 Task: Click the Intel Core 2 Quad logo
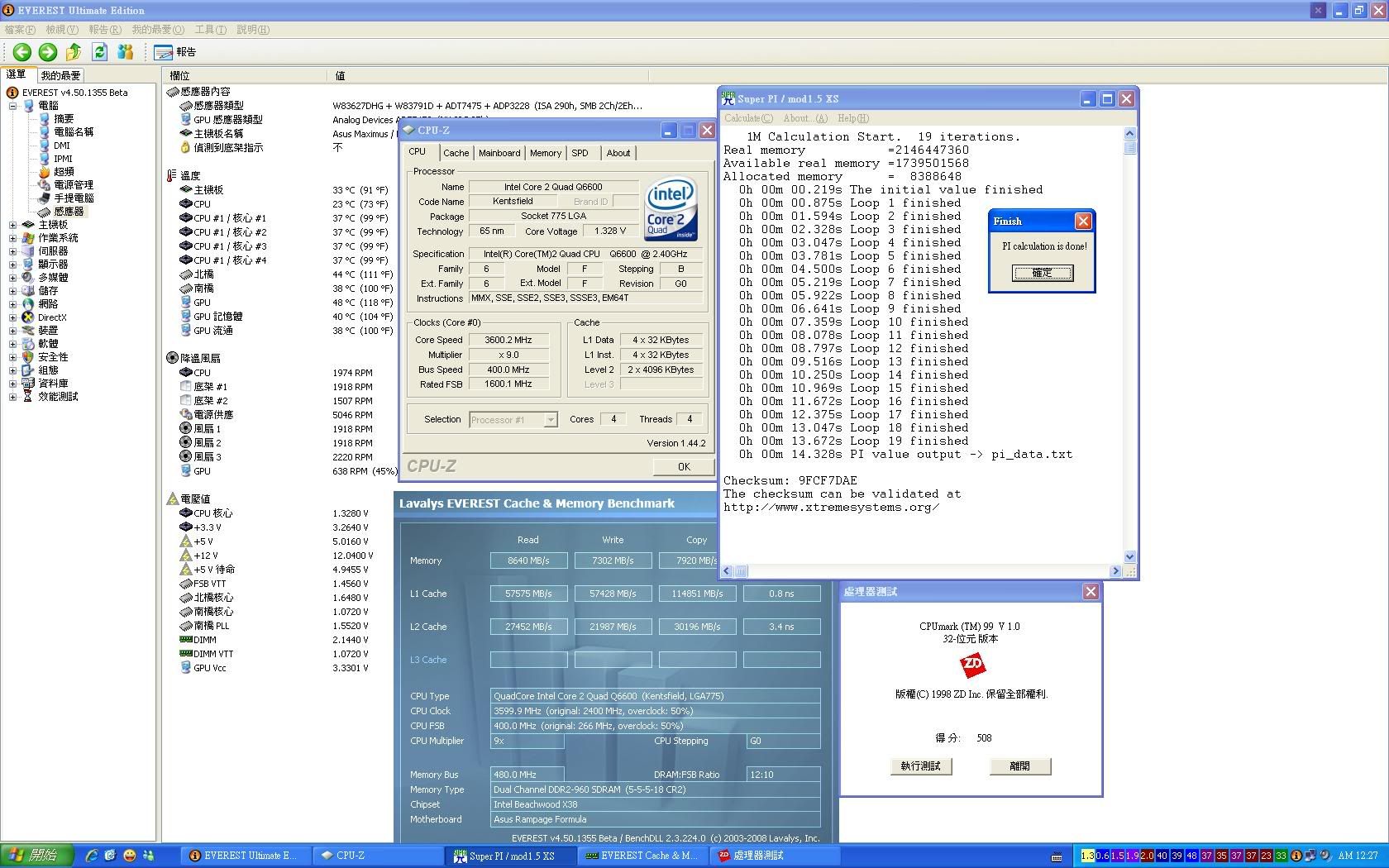[x=671, y=210]
